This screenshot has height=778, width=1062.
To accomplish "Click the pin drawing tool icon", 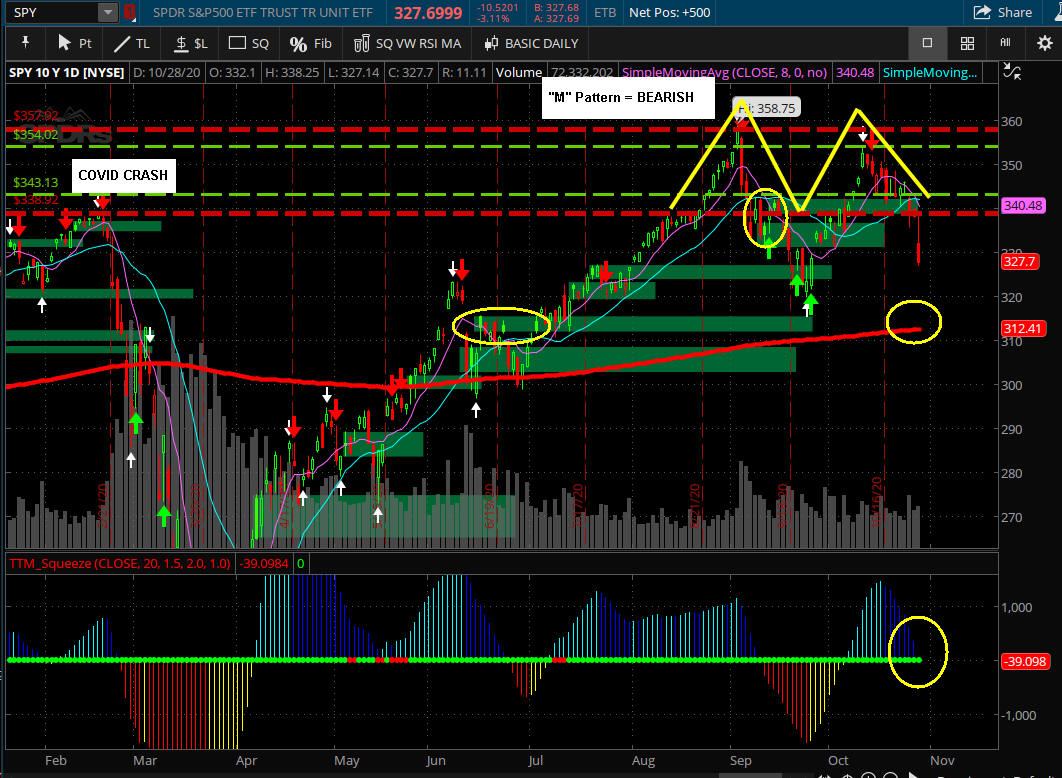I will (x=24, y=43).
